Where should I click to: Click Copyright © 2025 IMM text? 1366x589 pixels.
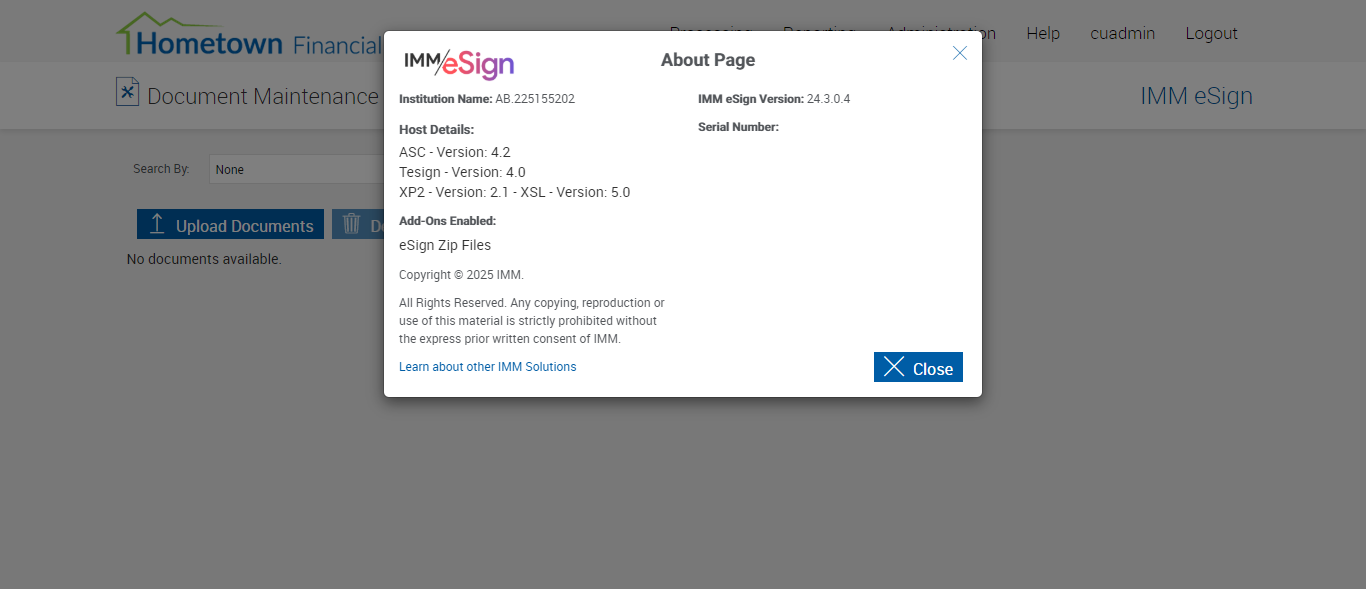click(x=461, y=275)
